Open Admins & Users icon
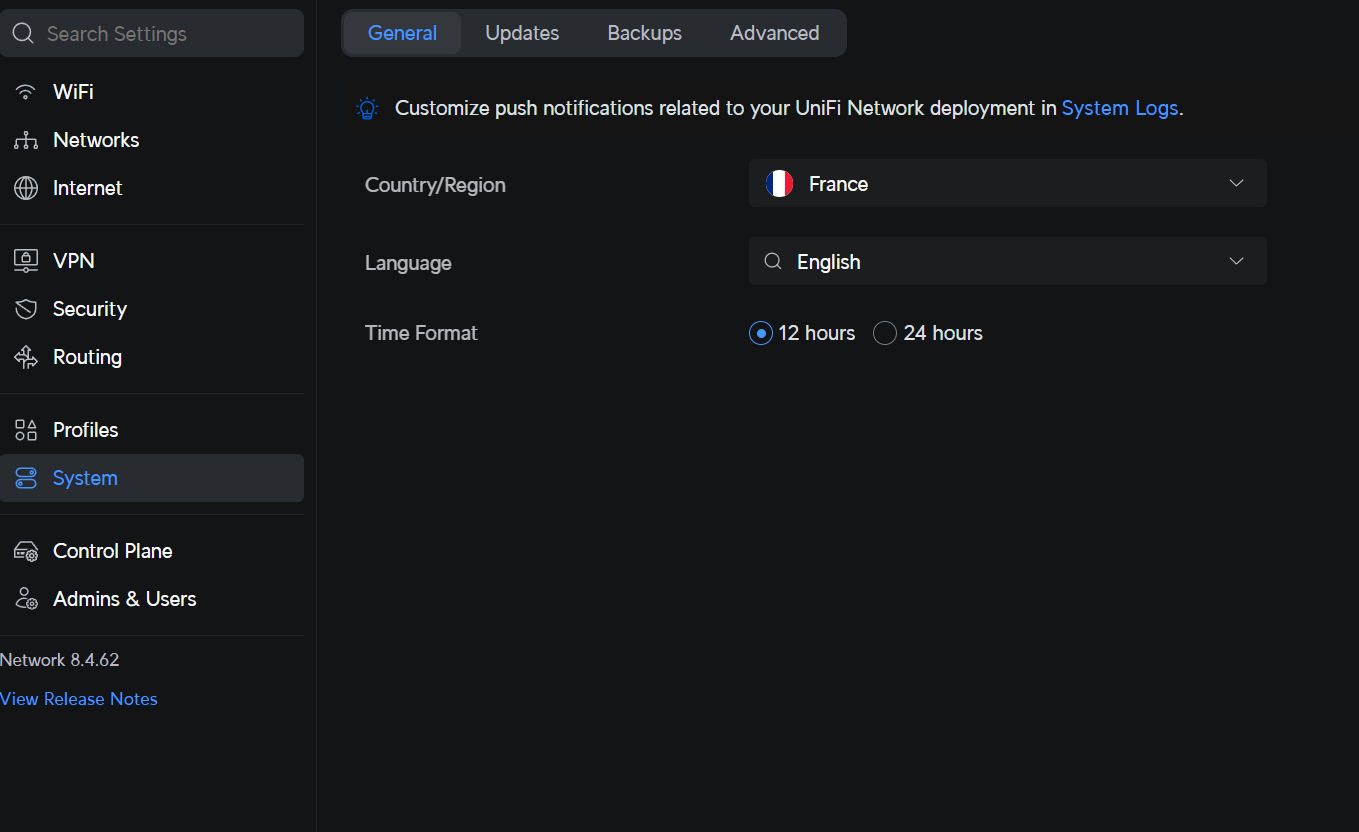The width and height of the screenshot is (1359, 832). click(x=26, y=599)
